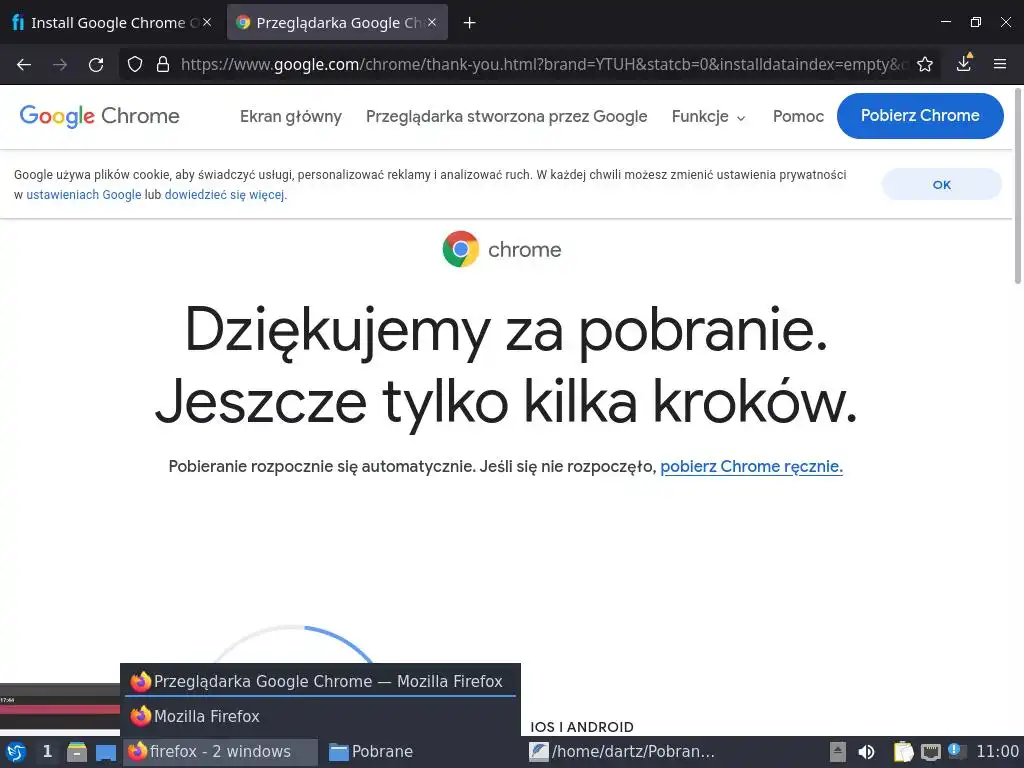Viewport: 1024px width, 768px height.
Task: Click the forward navigation arrow
Action: pos(60,64)
